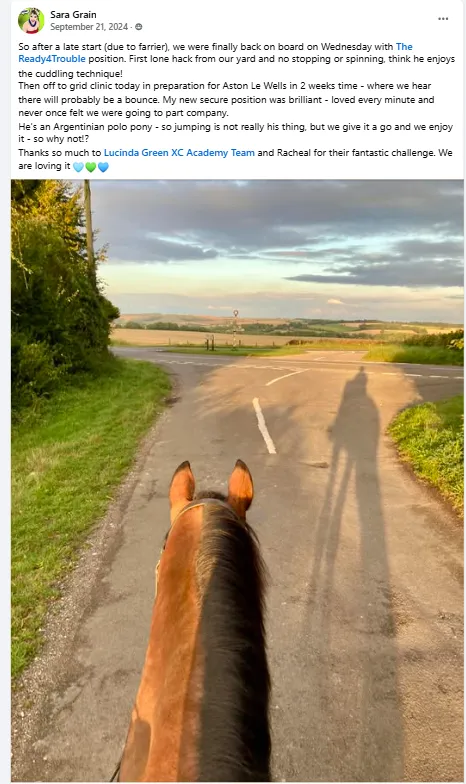Open Sara Grain's profile picture avatar
The width and height of the screenshot is (466, 784).
[30, 20]
